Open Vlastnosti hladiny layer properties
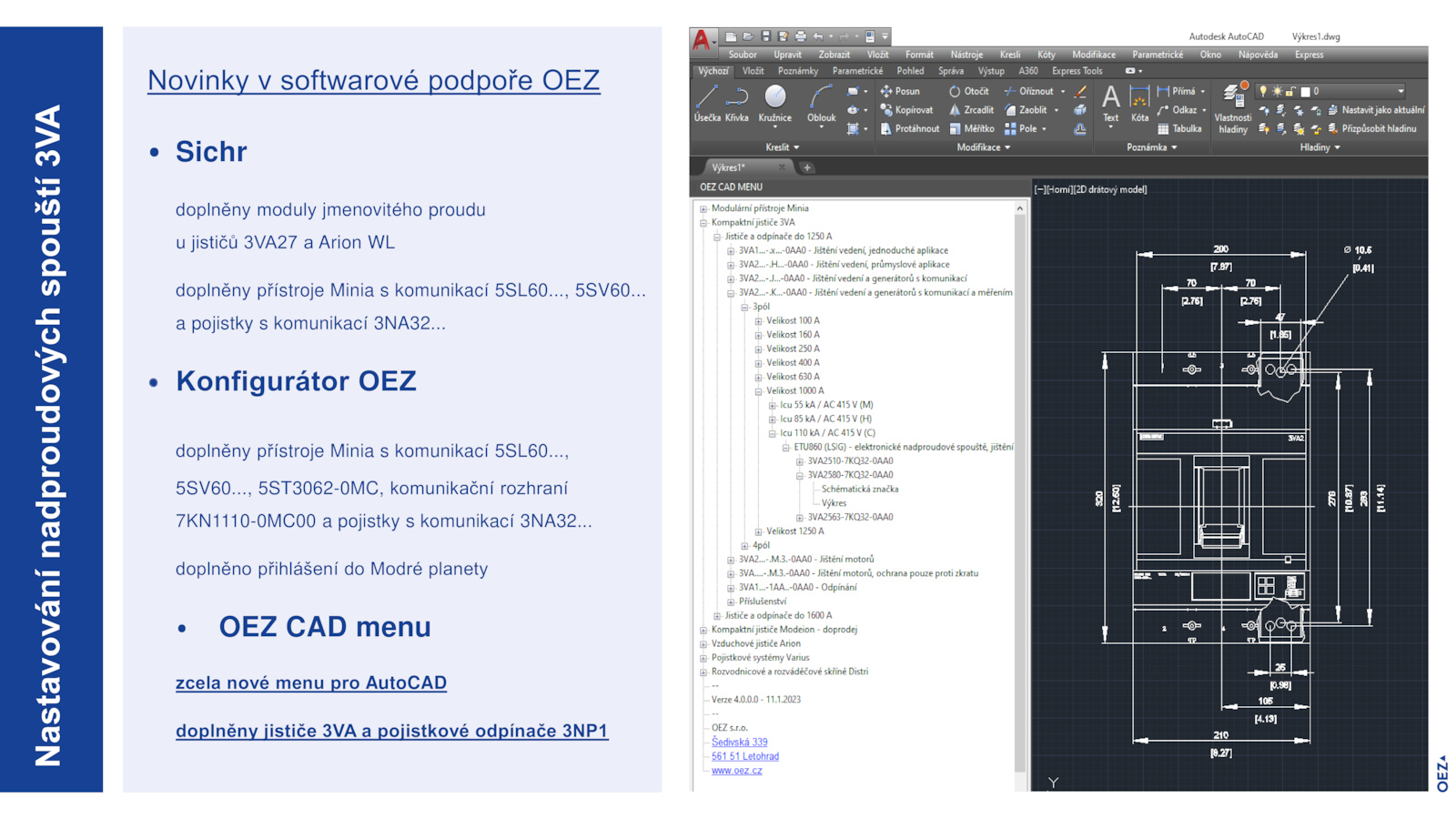The width and height of the screenshot is (1456, 819). click(x=1233, y=109)
